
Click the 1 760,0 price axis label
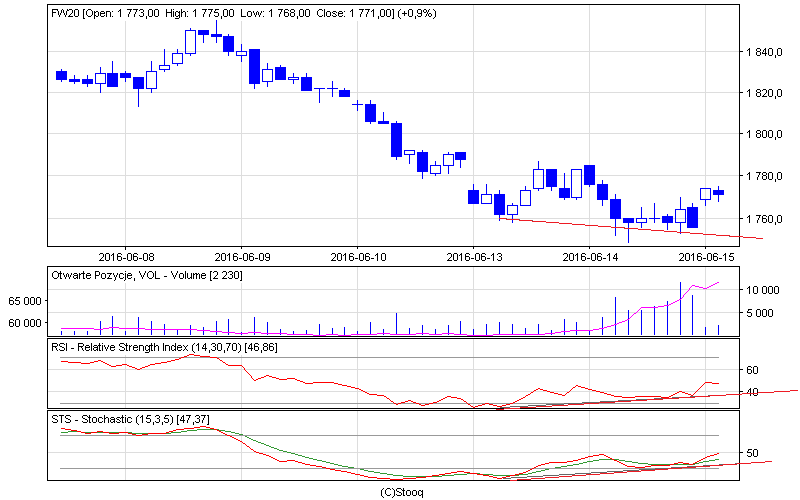[x=764, y=219]
